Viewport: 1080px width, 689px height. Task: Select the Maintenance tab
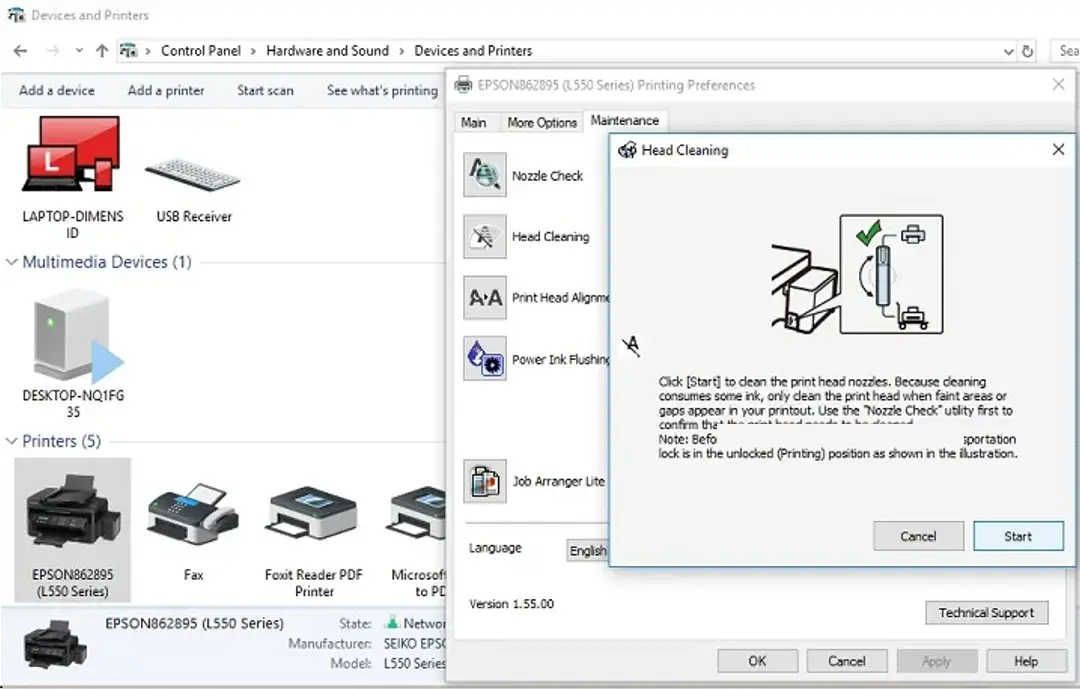coord(625,121)
